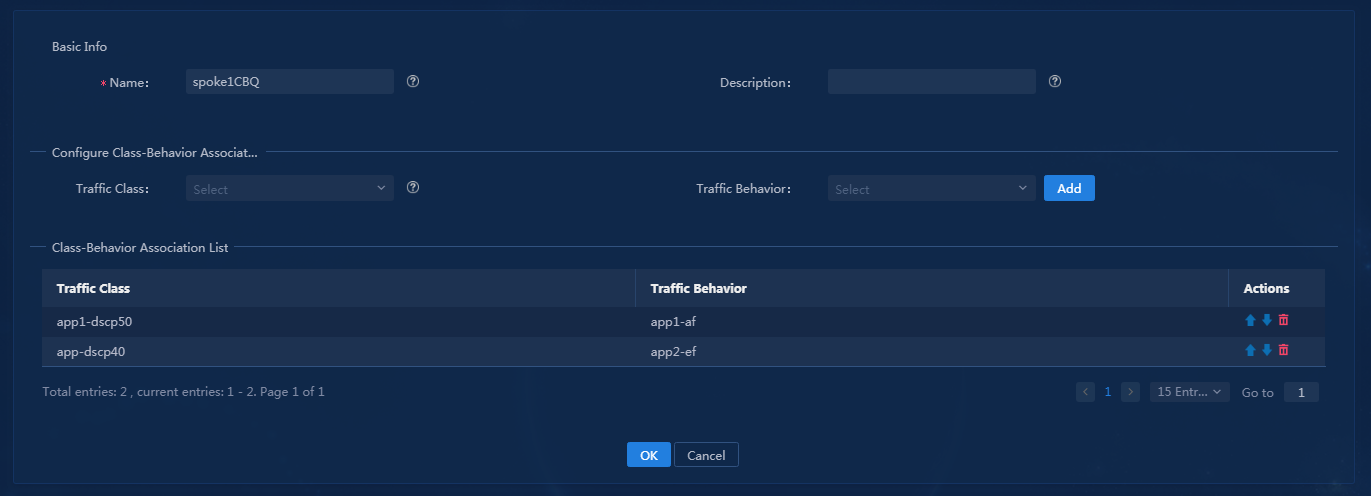
Task: Click the Add button
Action: (1069, 188)
